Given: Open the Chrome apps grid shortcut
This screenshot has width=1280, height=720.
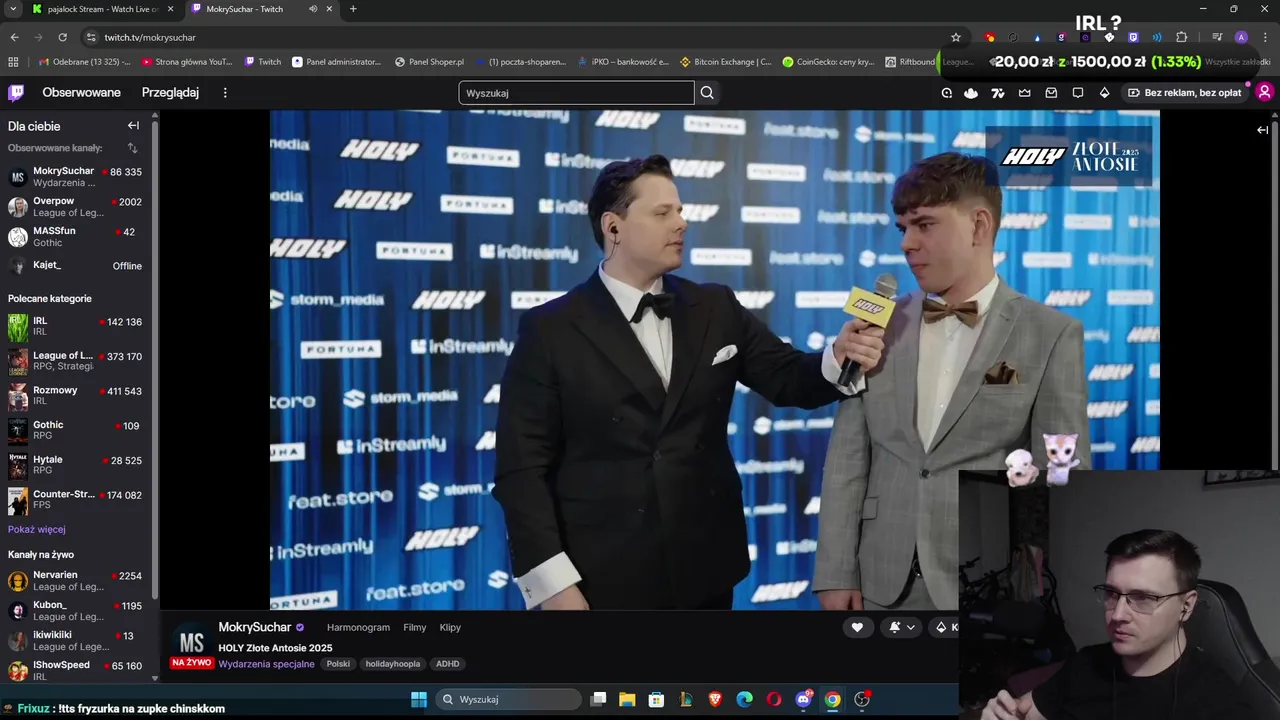Looking at the screenshot, I should (13, 61).
